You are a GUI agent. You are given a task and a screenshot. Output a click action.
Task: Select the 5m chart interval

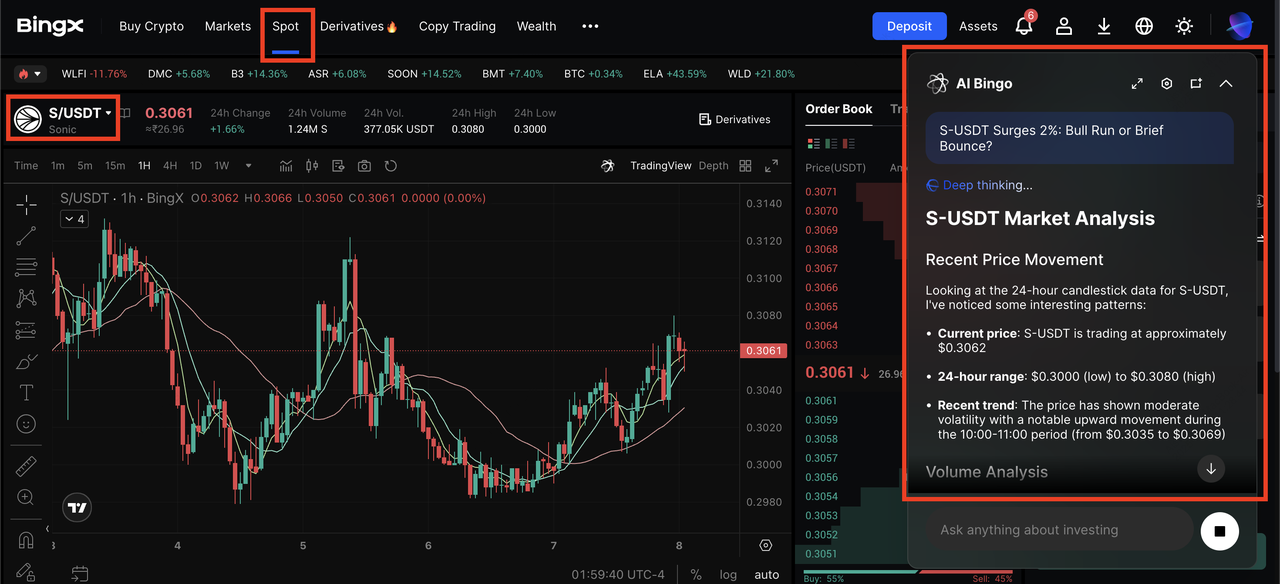[x=85, y=166]
